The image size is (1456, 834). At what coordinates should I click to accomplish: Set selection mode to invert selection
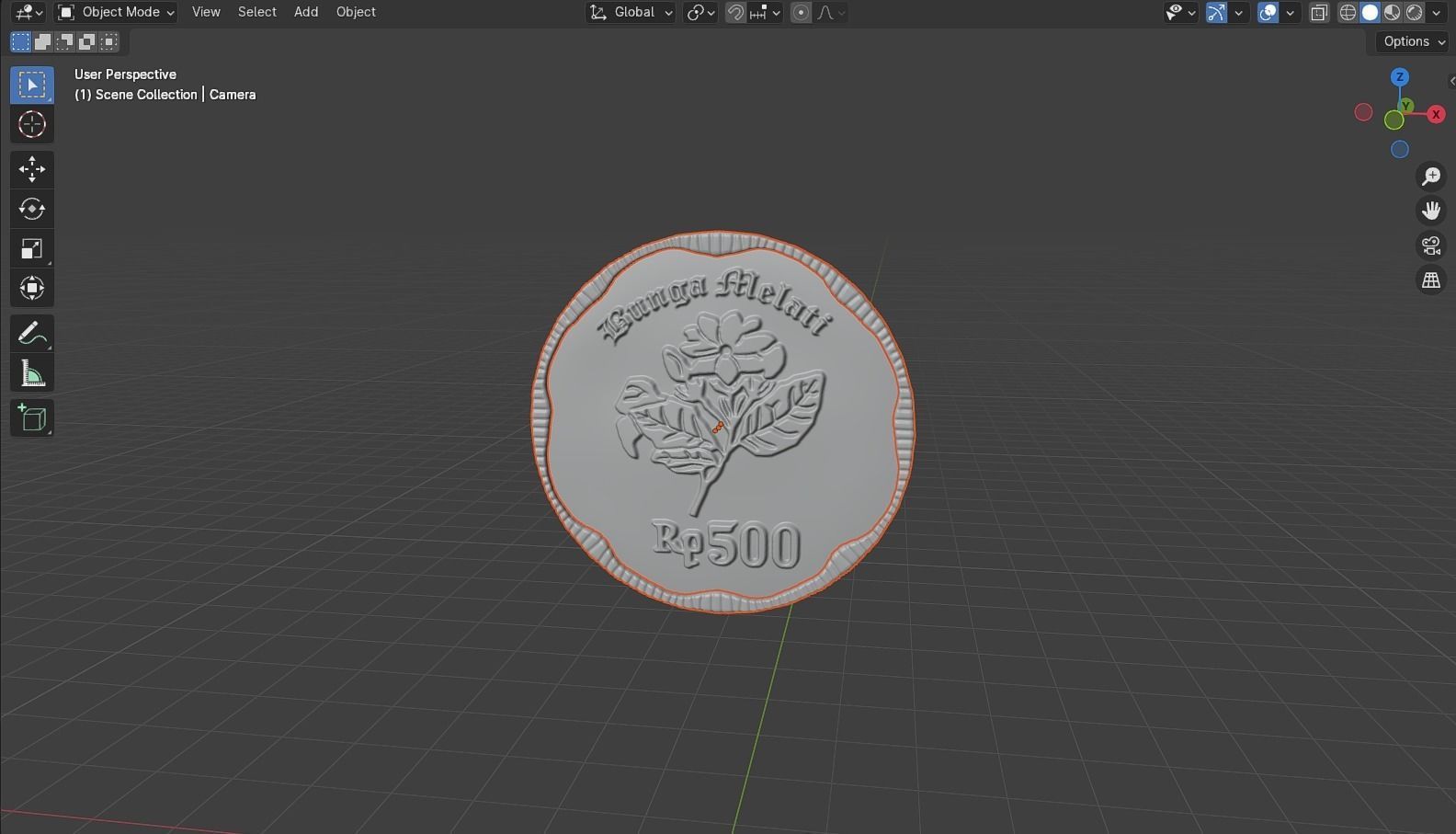pos(86,41)
